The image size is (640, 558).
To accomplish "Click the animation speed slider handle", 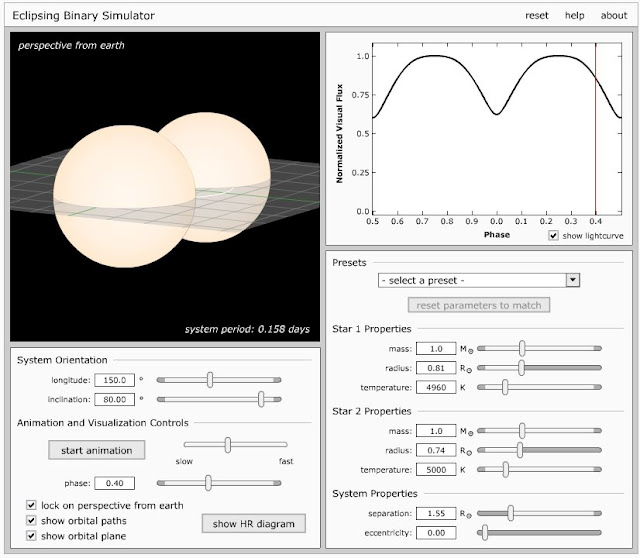I will [228, 445].
